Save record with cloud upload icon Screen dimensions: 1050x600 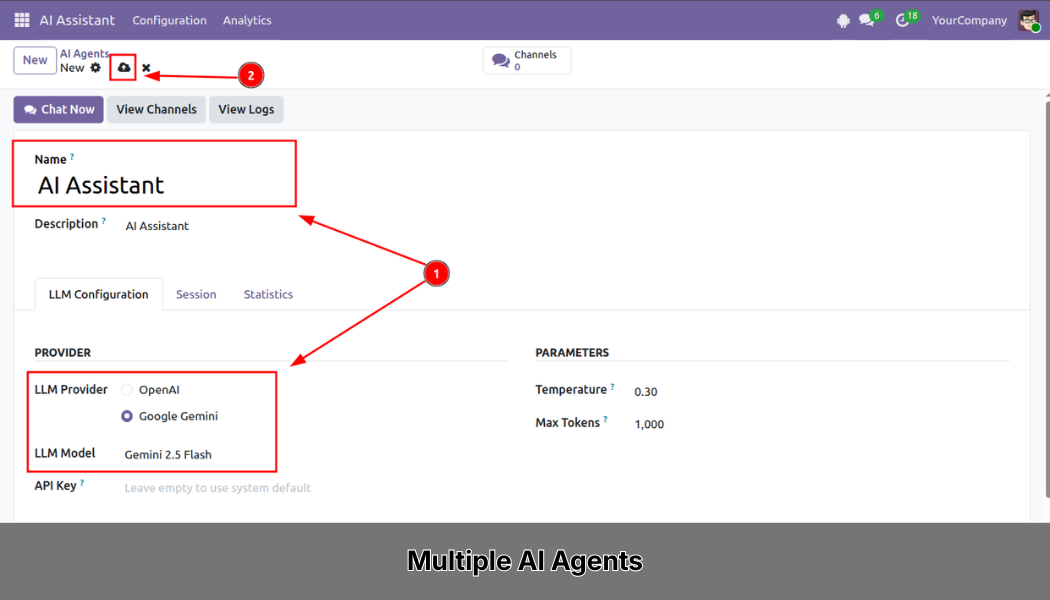[x=124, y=68]
